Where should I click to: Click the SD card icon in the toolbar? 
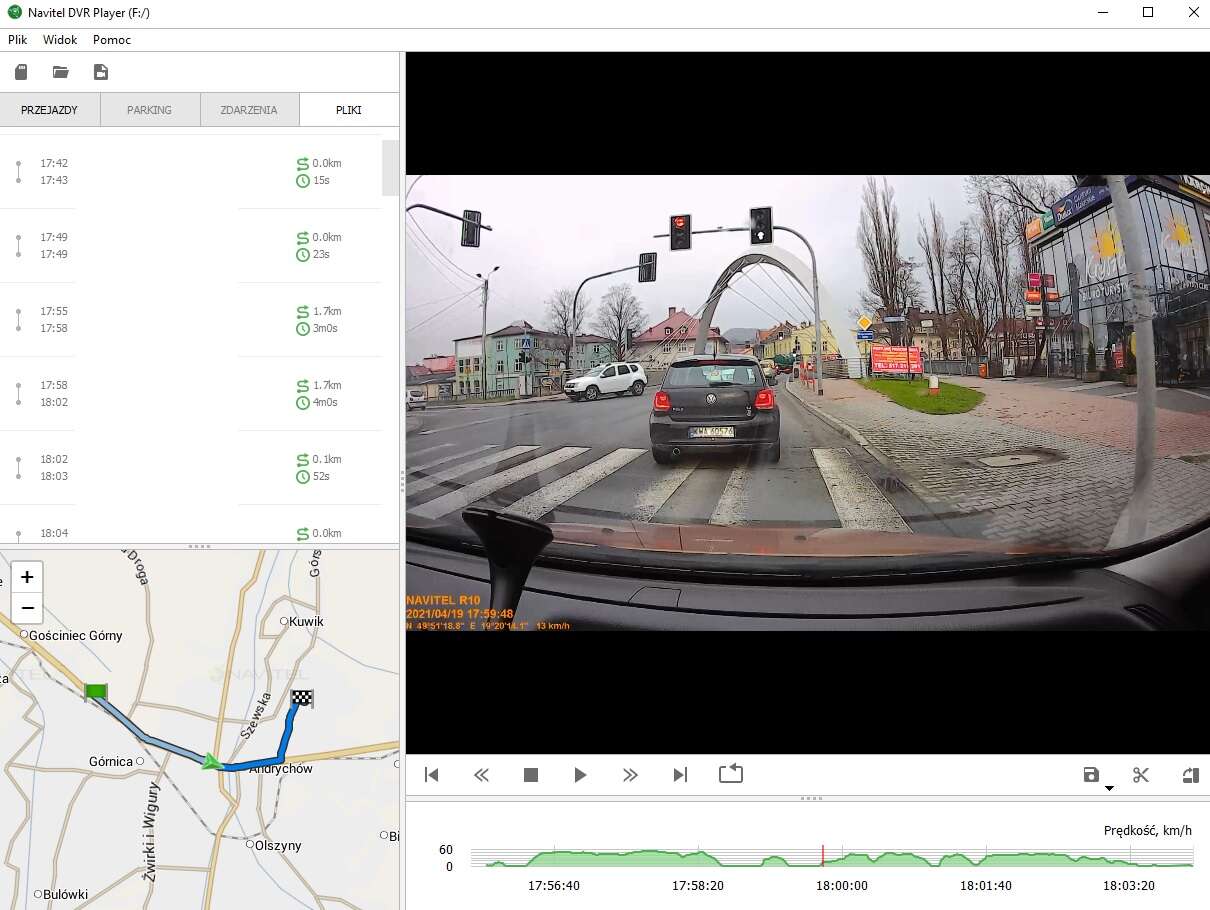[21, 72]
